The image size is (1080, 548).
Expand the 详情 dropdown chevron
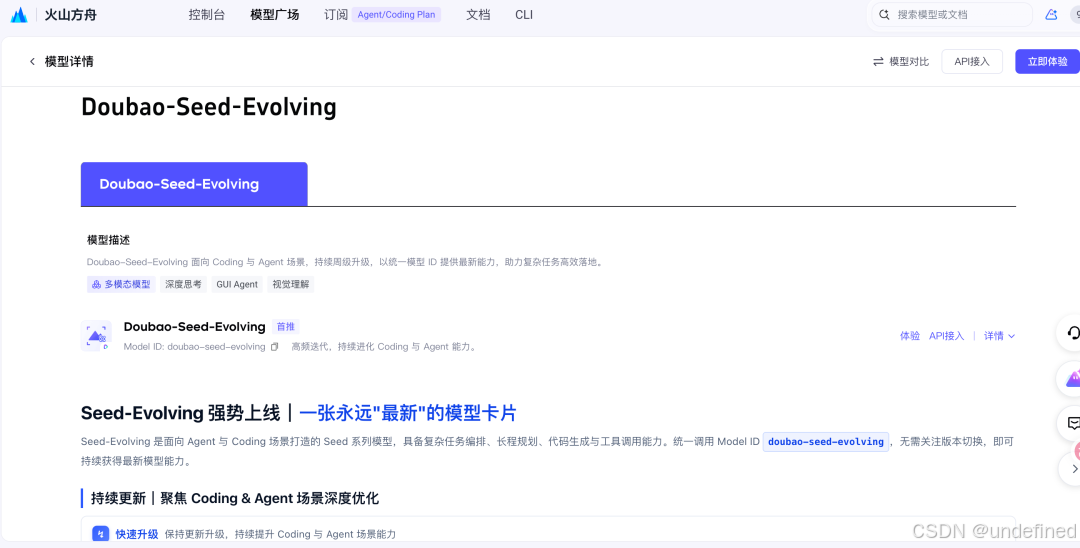coord(1012,336)
